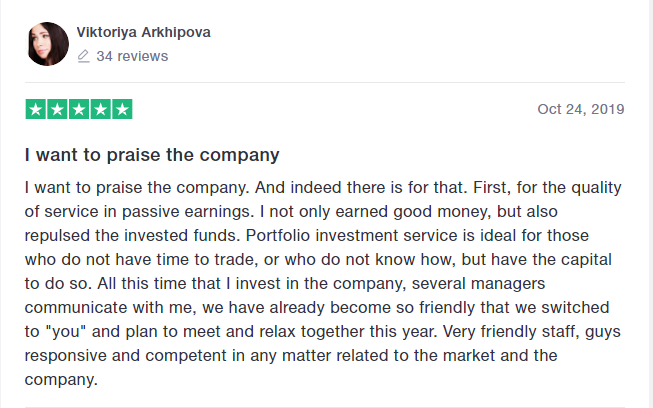653x408 pixels.
Task: Open the 'I want to praise the company' title
Action: [x=152, y=155]
